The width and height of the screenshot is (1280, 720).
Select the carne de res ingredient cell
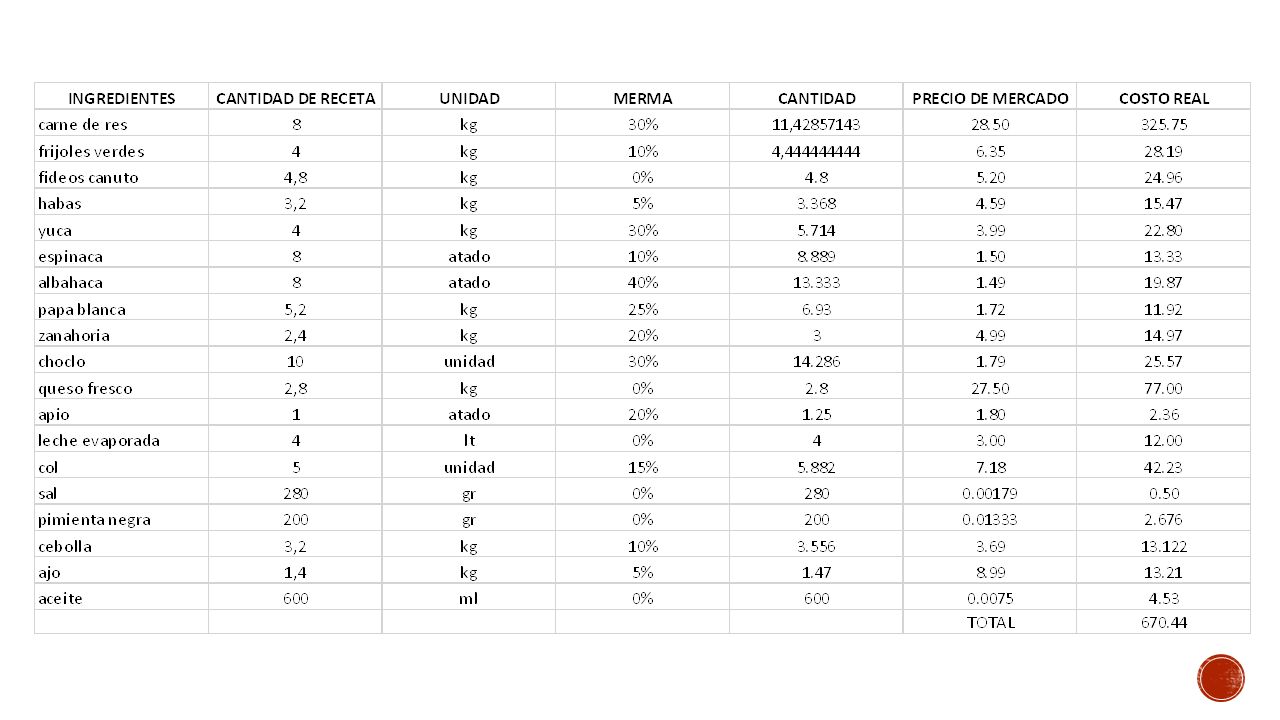[x=121, y=125]
